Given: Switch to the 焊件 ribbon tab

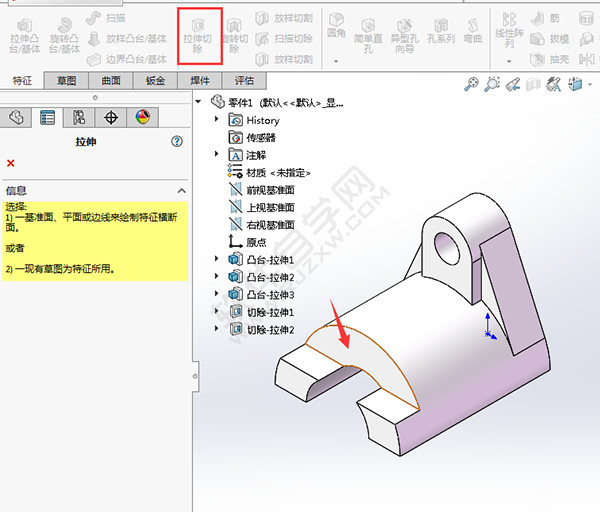Looking at the screenshot, I should (199, 81).
